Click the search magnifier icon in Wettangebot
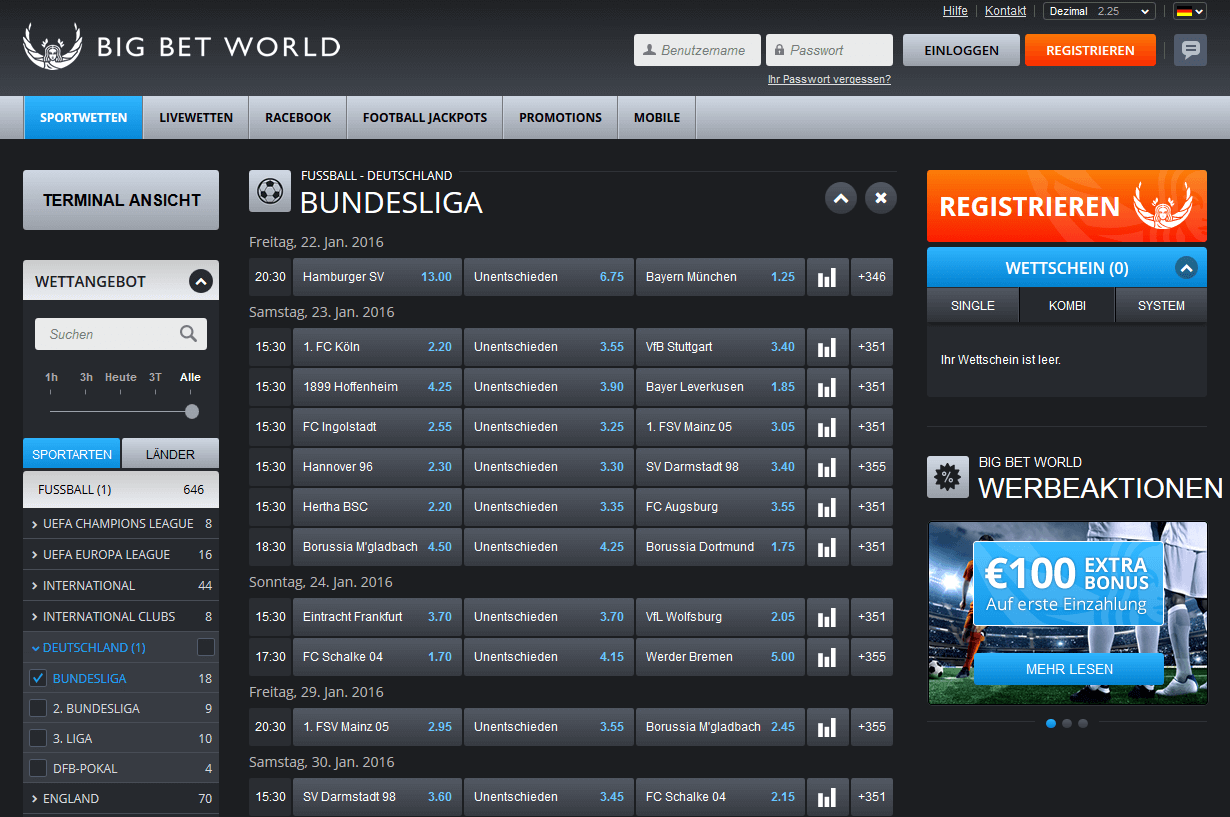The image size is (1230, 817). (188, 334)
